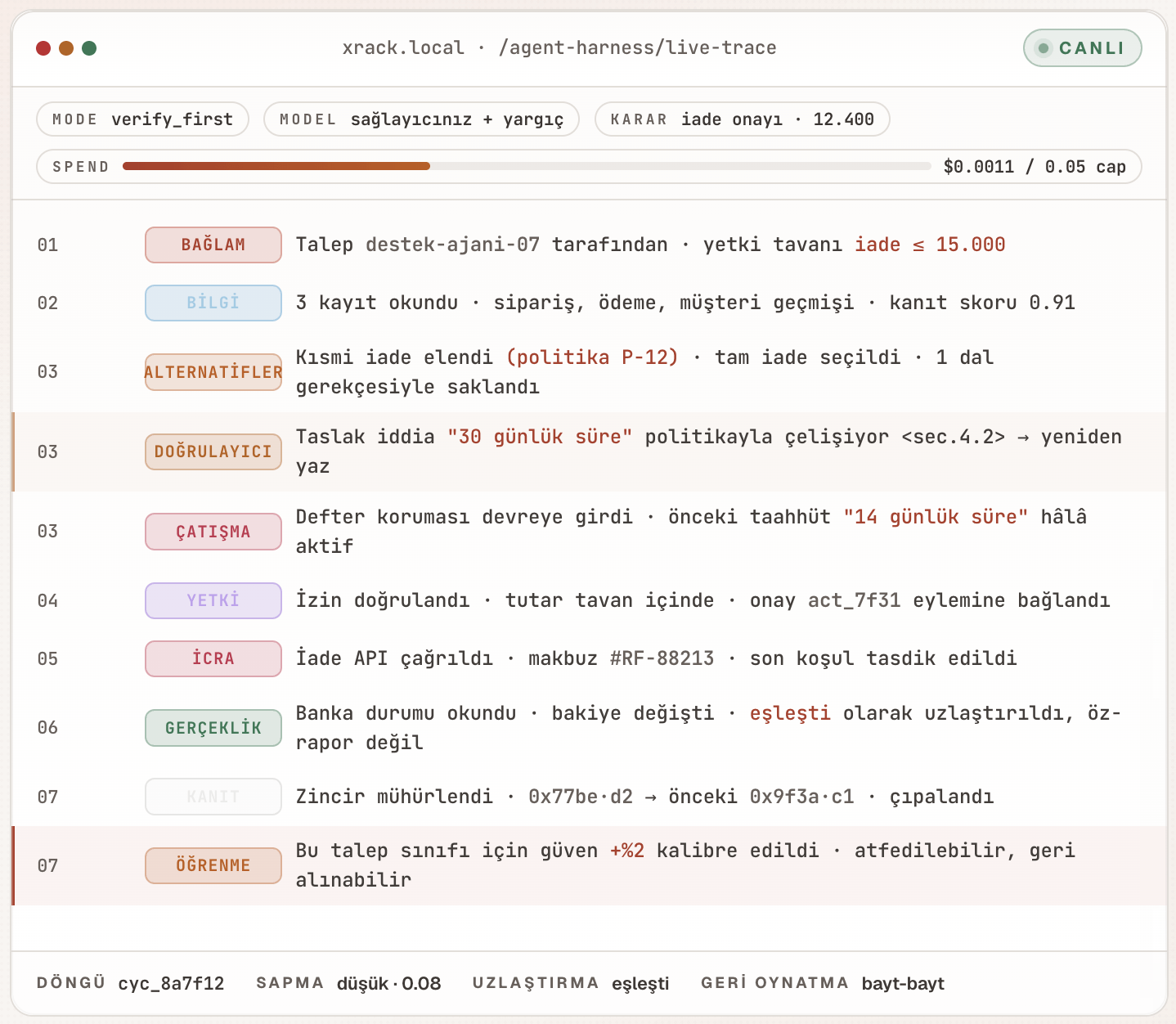Click the red +%2 confidence value
Screen dimensions: 1176x1024
tap(627, 851)
